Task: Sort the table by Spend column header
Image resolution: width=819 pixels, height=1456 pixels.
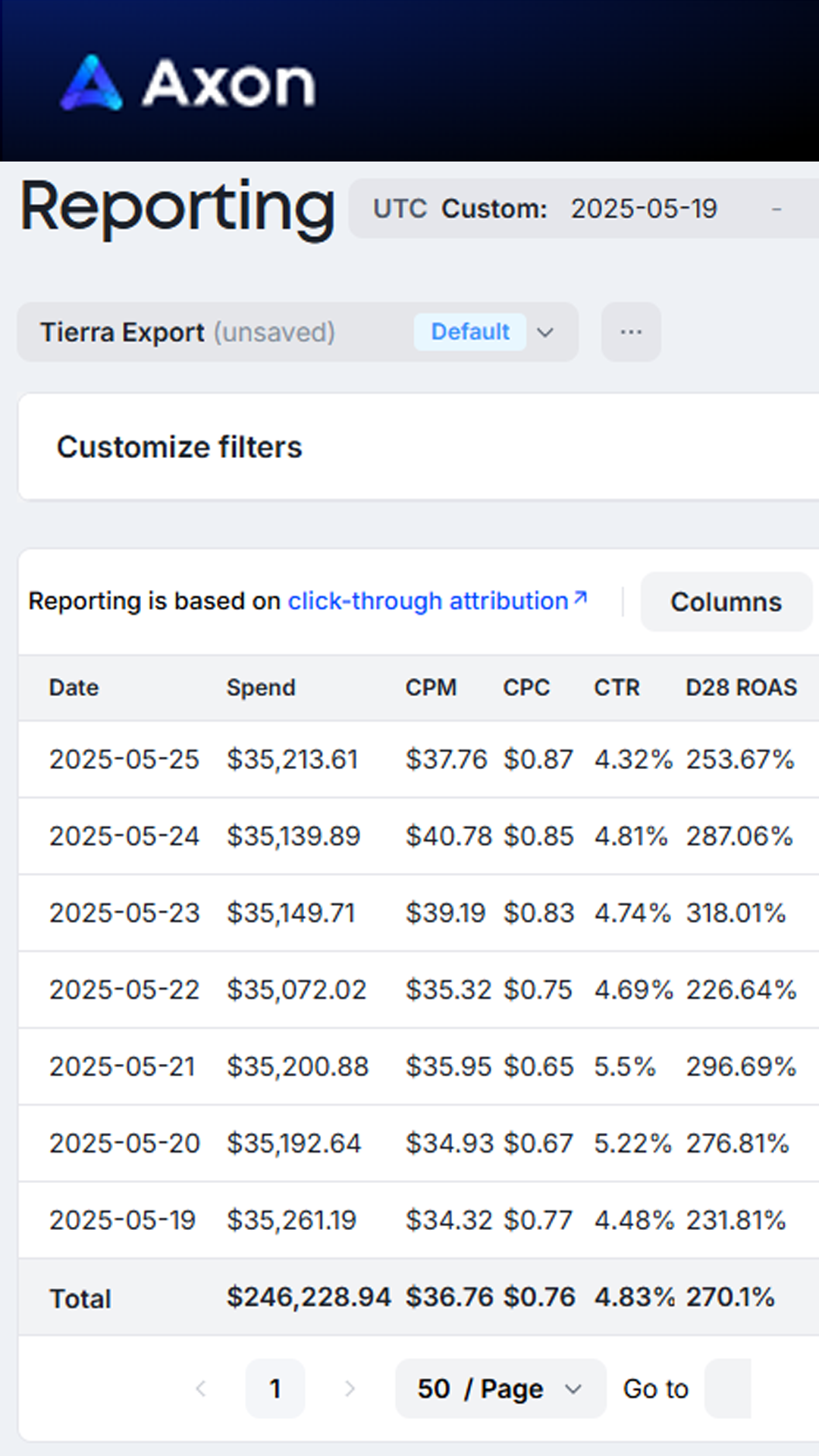Action: (261, 688)
